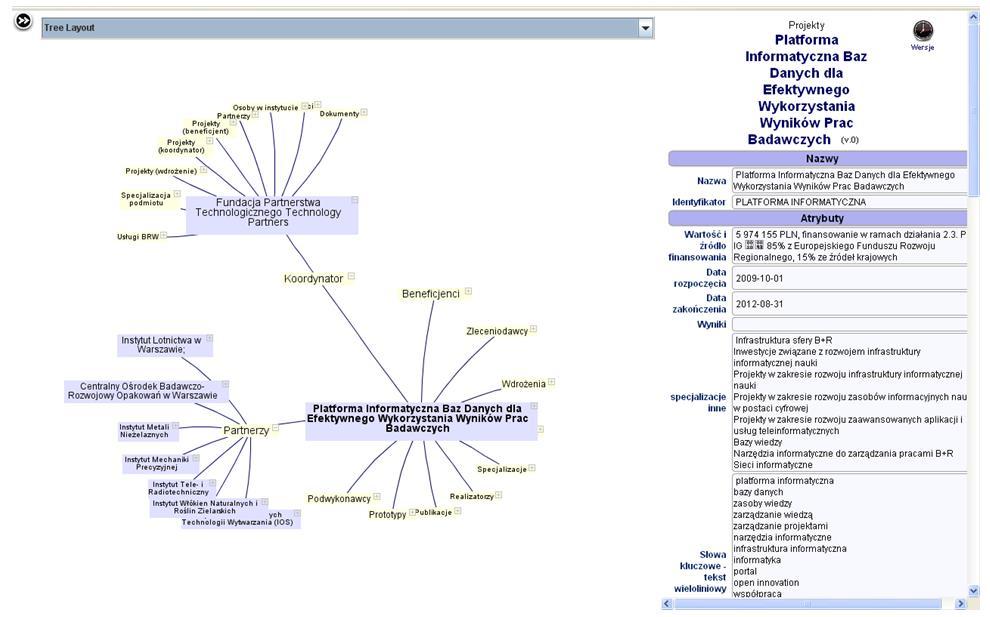Expand the Fundacja Partnerstwa node plus box

354,200
